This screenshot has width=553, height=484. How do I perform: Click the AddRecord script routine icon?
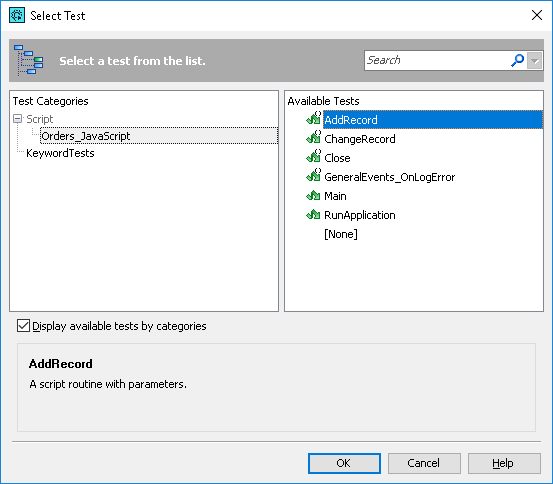(x=314, y=119)
